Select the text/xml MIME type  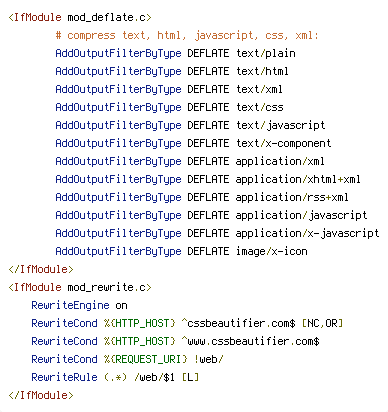click(x=259, y=89)
